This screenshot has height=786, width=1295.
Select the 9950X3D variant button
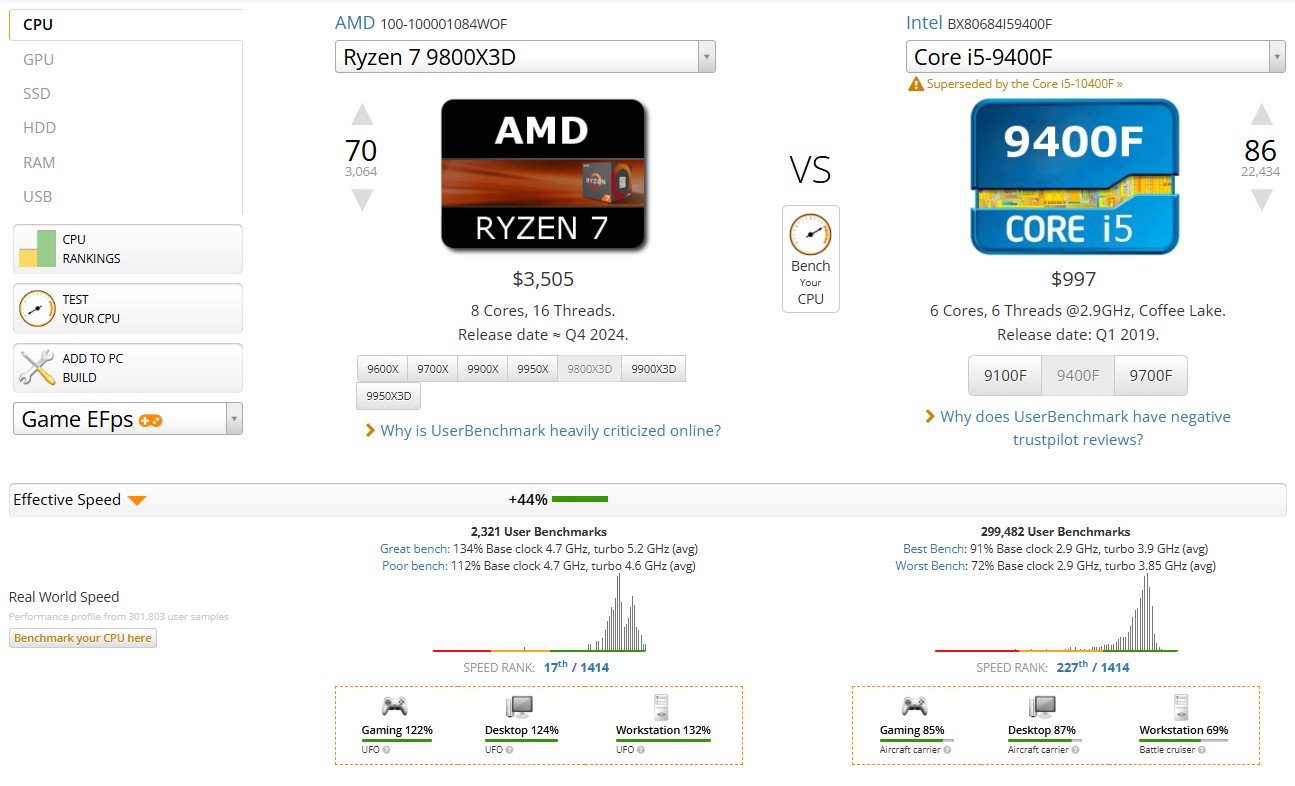[389, 396]
